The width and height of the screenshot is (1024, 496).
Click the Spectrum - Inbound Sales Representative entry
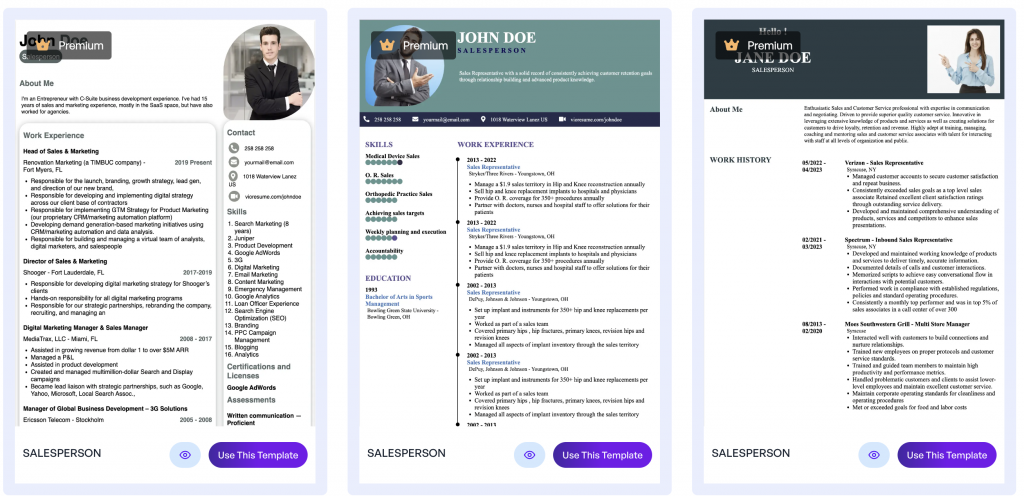tap(899, 240)
